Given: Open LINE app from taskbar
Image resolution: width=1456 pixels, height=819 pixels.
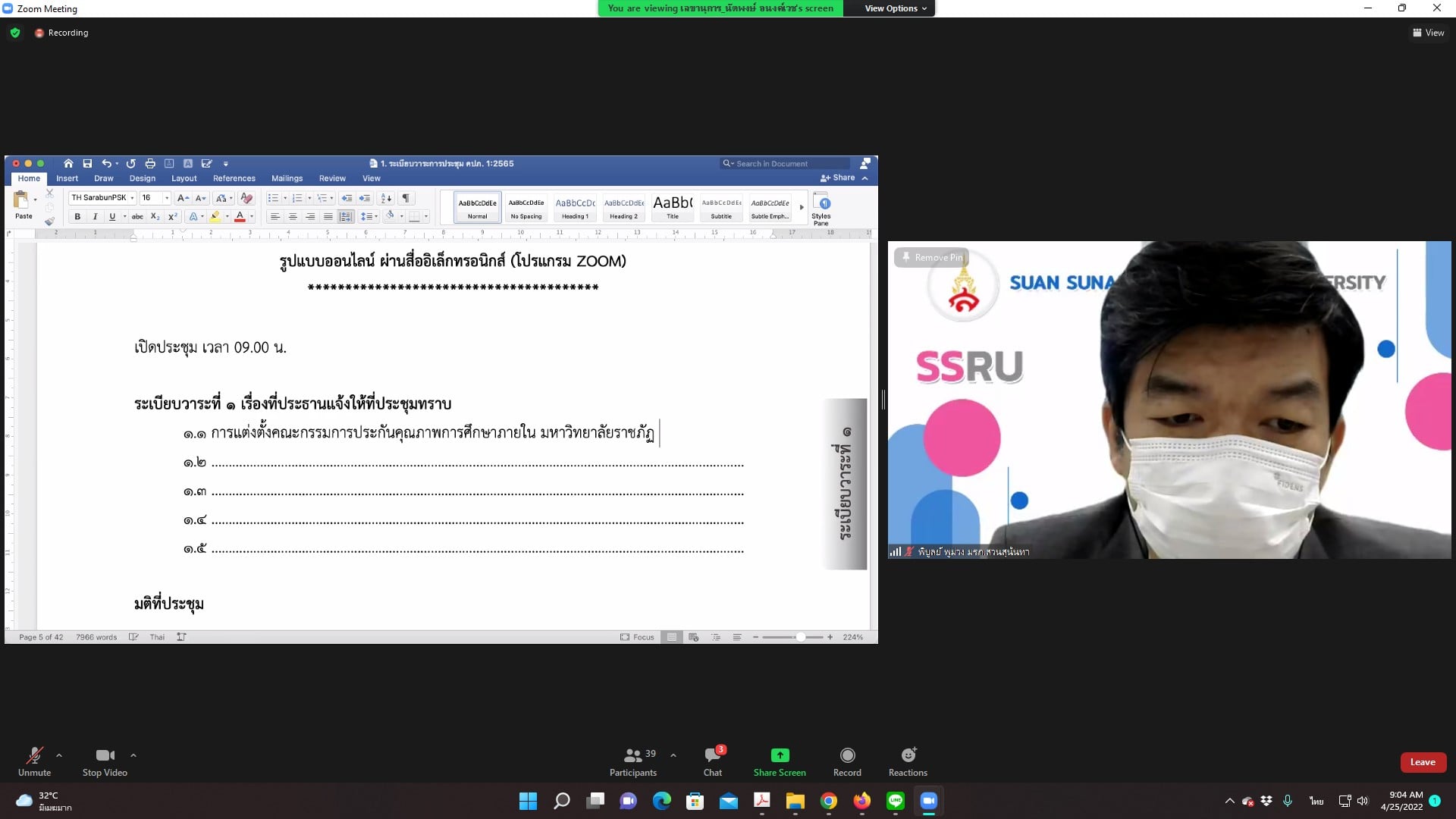Looking at the screenshot, I should click(x=895, y=801).
